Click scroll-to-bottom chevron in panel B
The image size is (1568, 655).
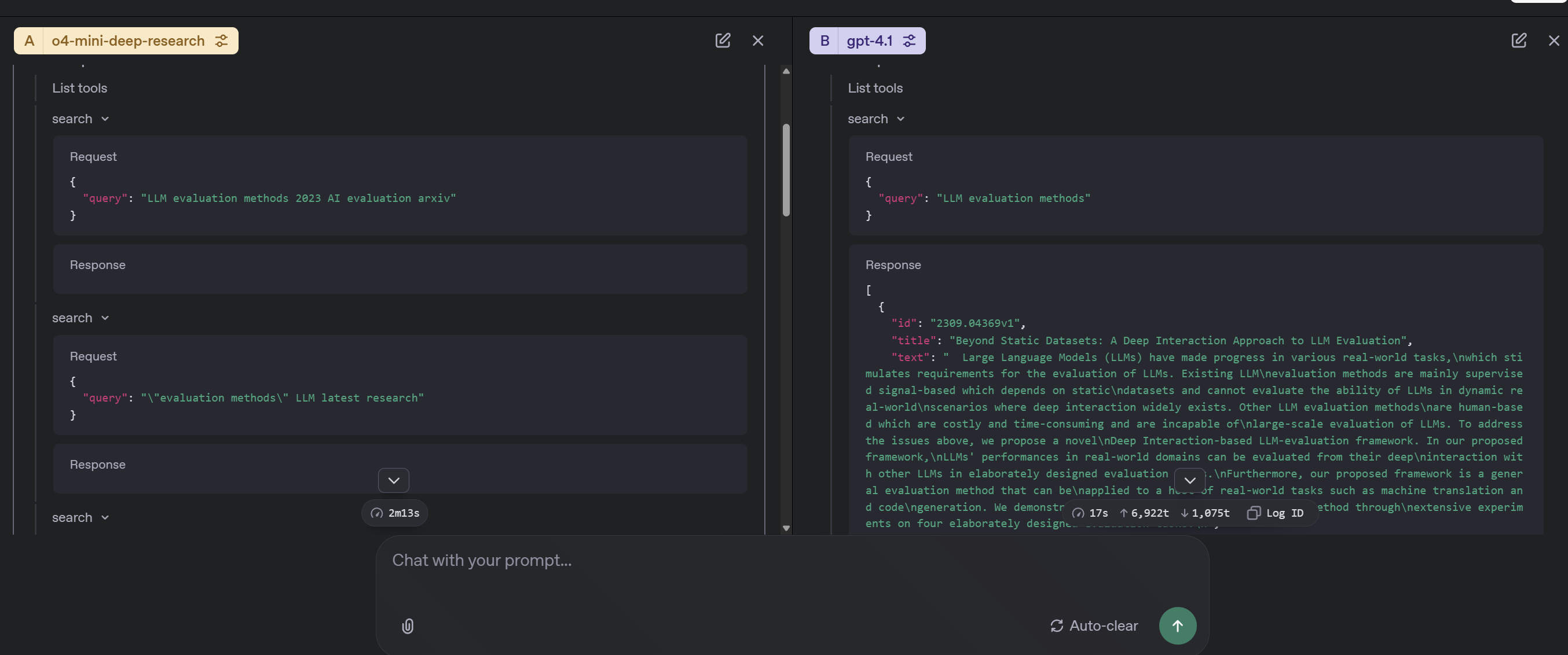1189,480
